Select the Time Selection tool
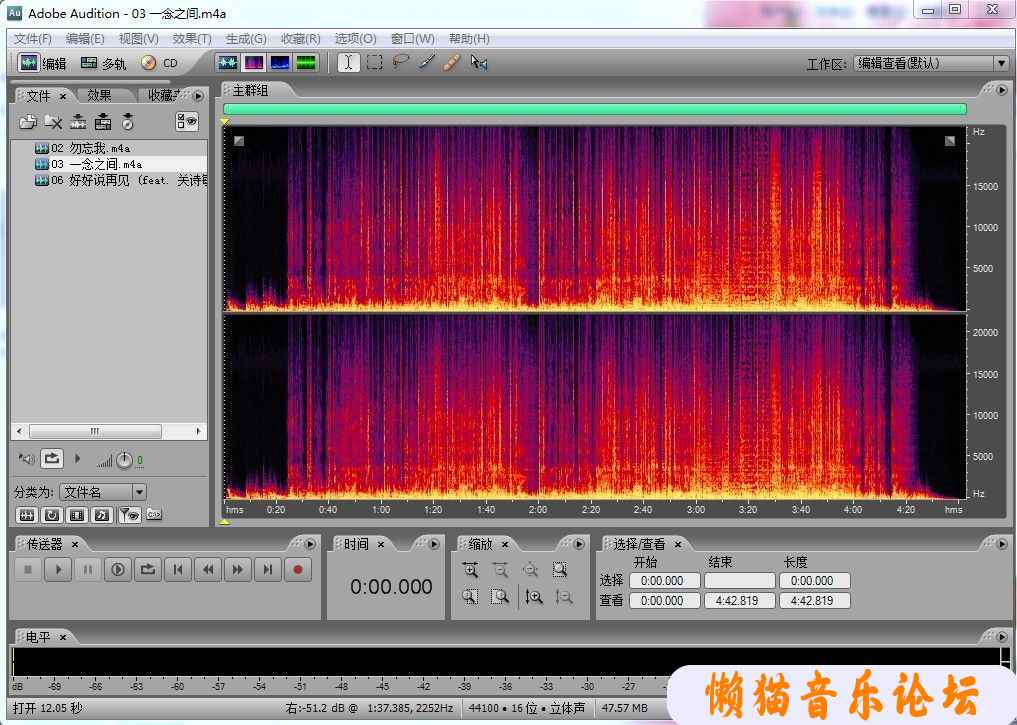 click(x=348, y=62)
